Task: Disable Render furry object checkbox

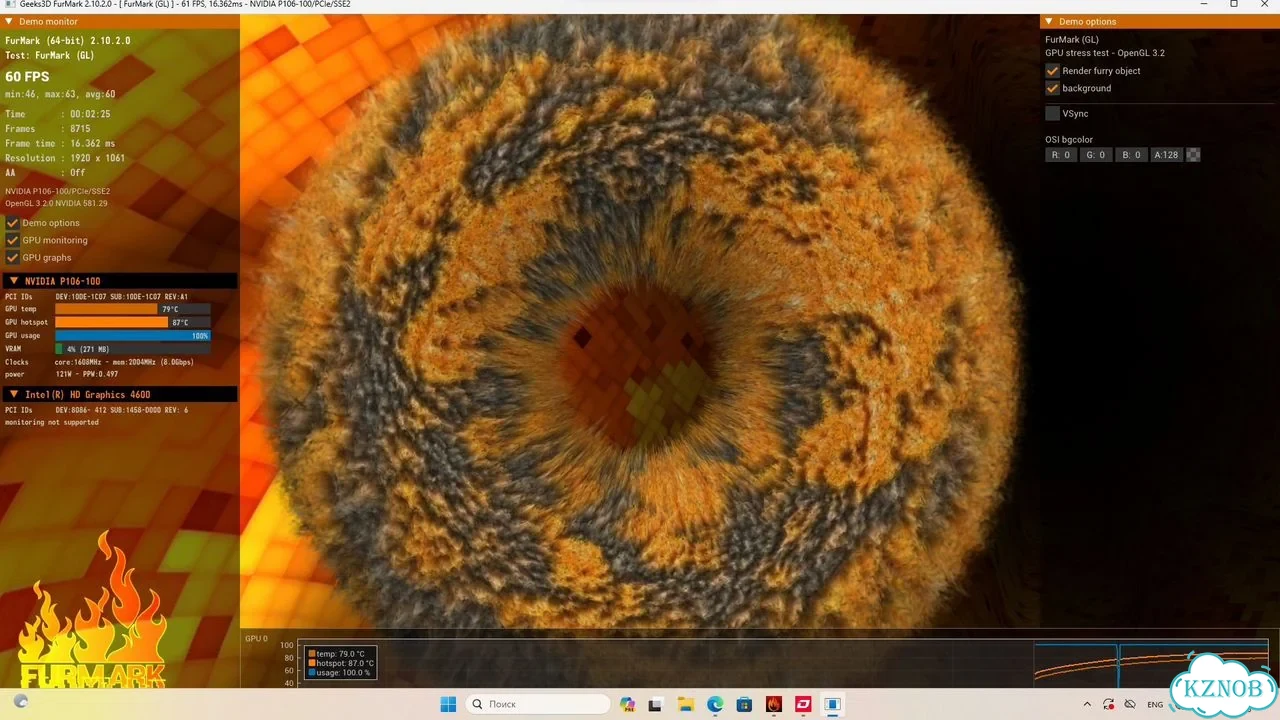Action: point(1052,71)
